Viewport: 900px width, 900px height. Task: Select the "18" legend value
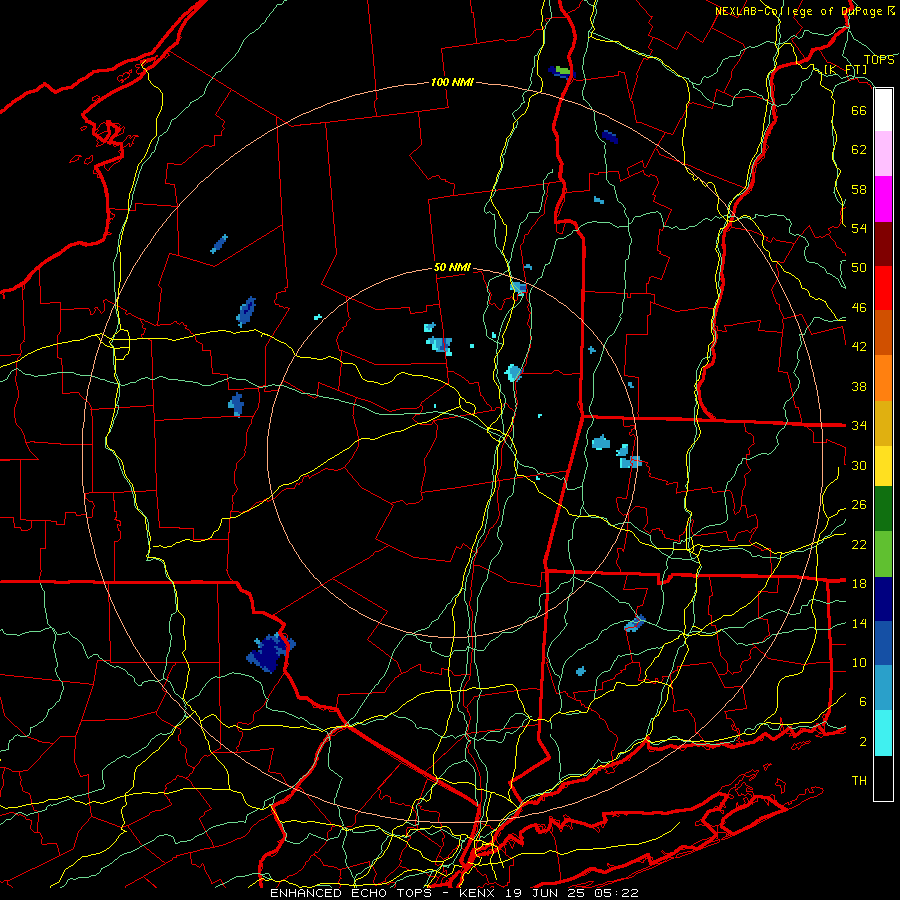[859, 584]
